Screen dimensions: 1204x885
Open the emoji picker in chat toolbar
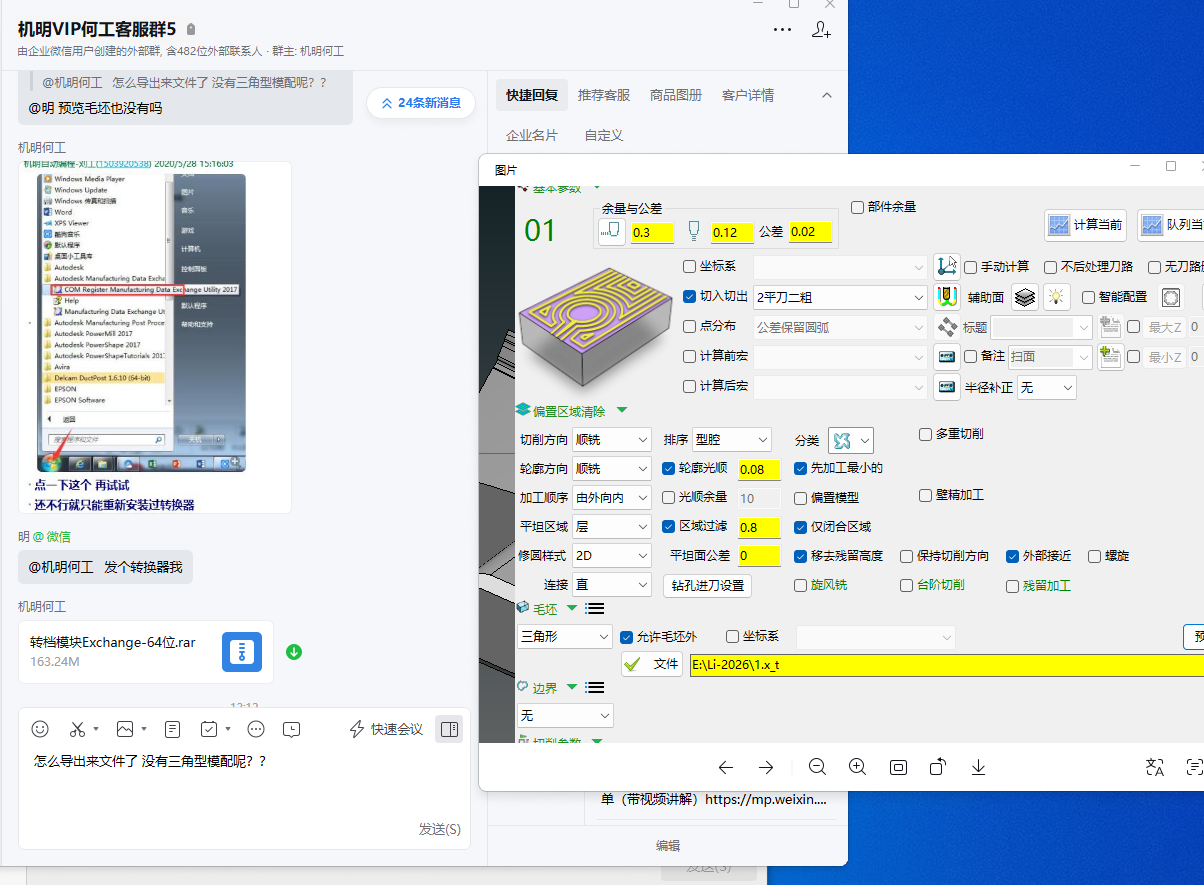click(40, 729)
